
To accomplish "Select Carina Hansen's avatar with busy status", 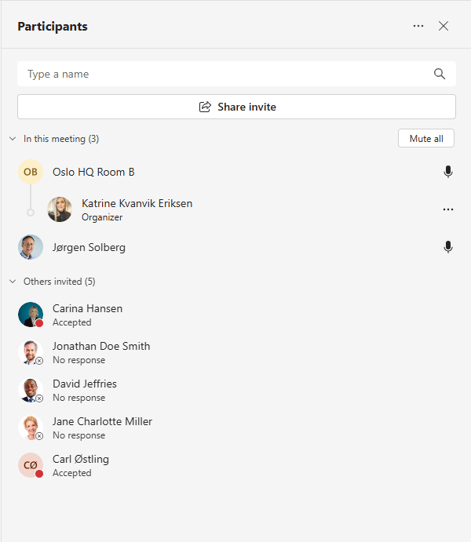I will [x=30, y=315].
